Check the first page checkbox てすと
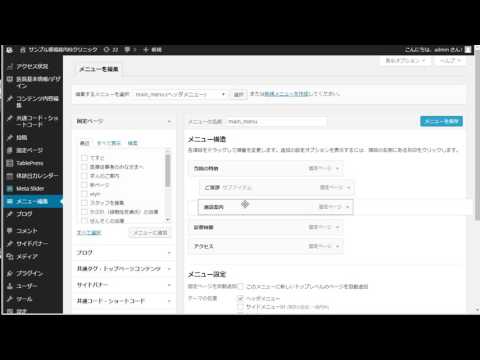Image resolution: width=480 pixels, height=360 pixels. point(84,158)
